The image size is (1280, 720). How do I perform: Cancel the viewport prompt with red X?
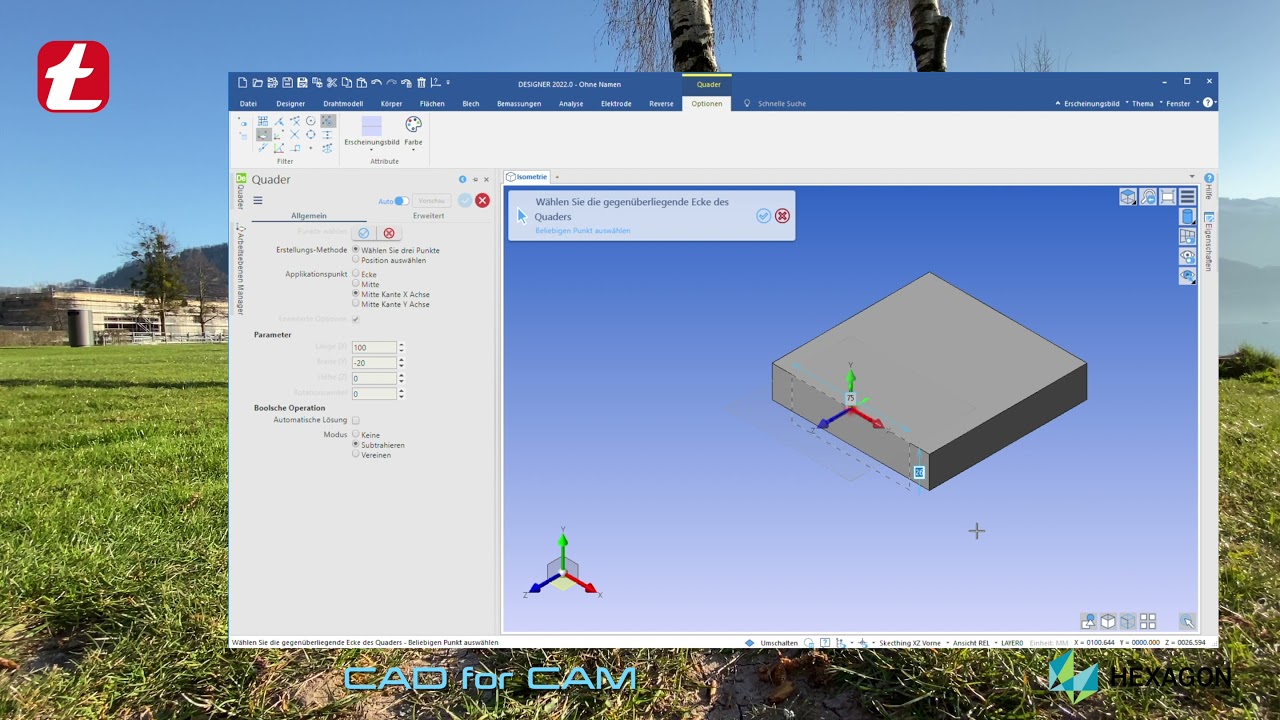782,216
